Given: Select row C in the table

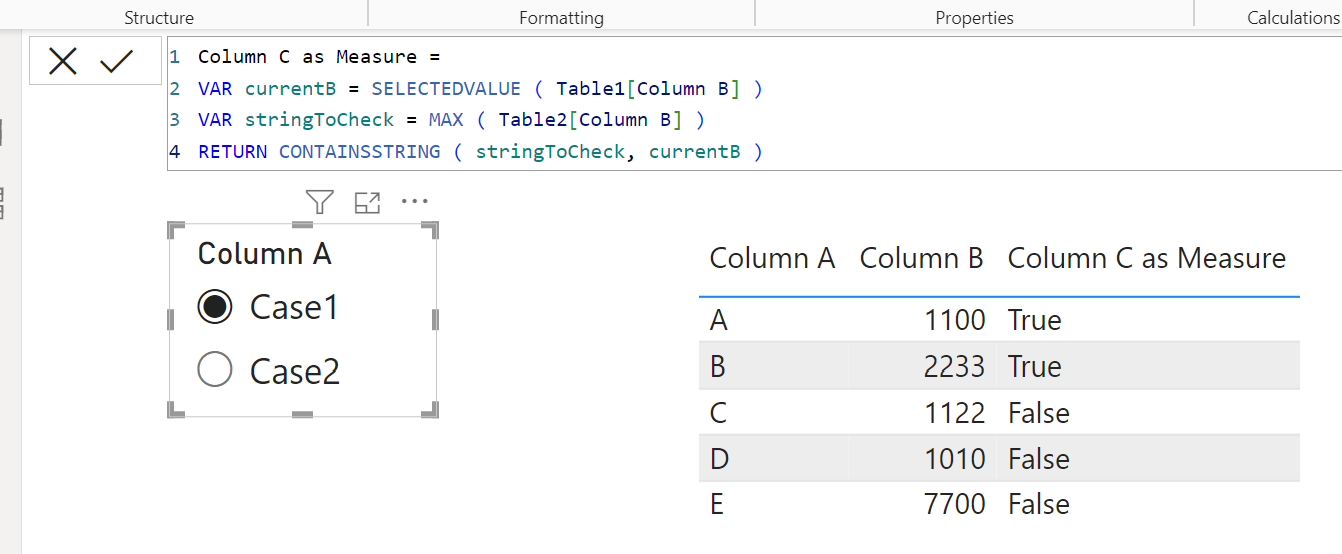Looking at the screenshot, I should (x=999, y=413).
